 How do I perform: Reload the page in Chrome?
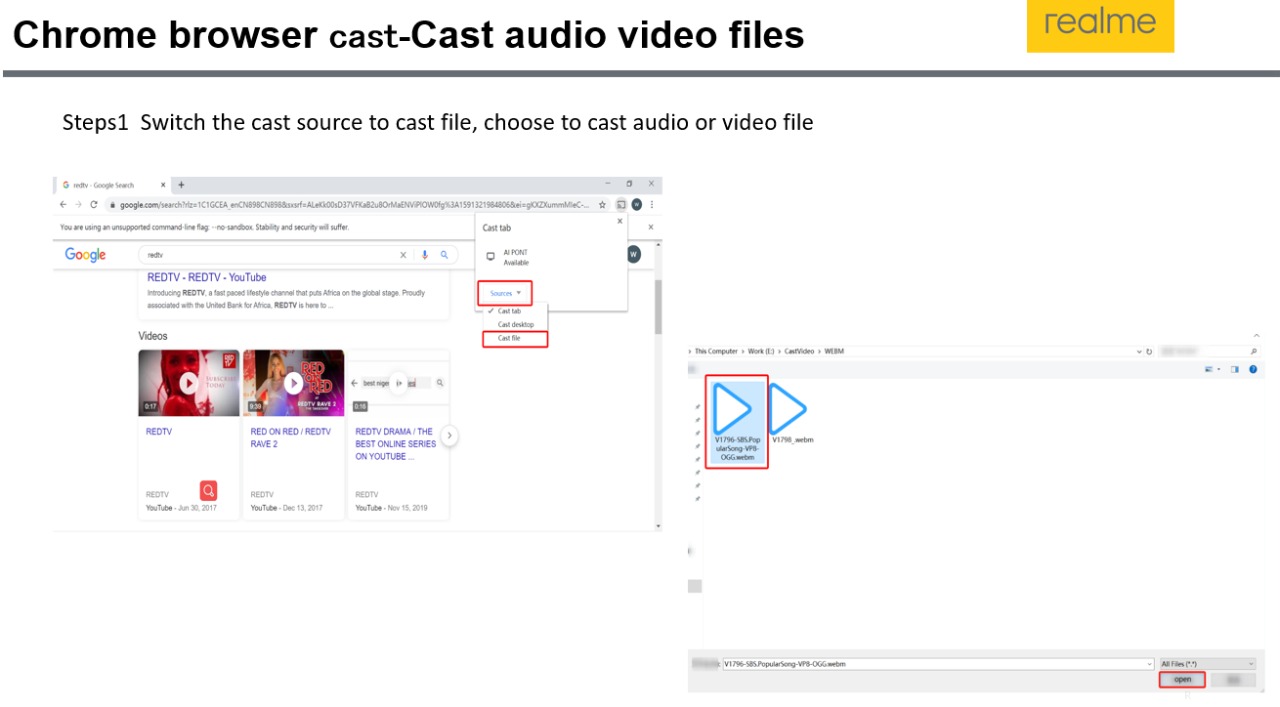click(x=94, y=205)
